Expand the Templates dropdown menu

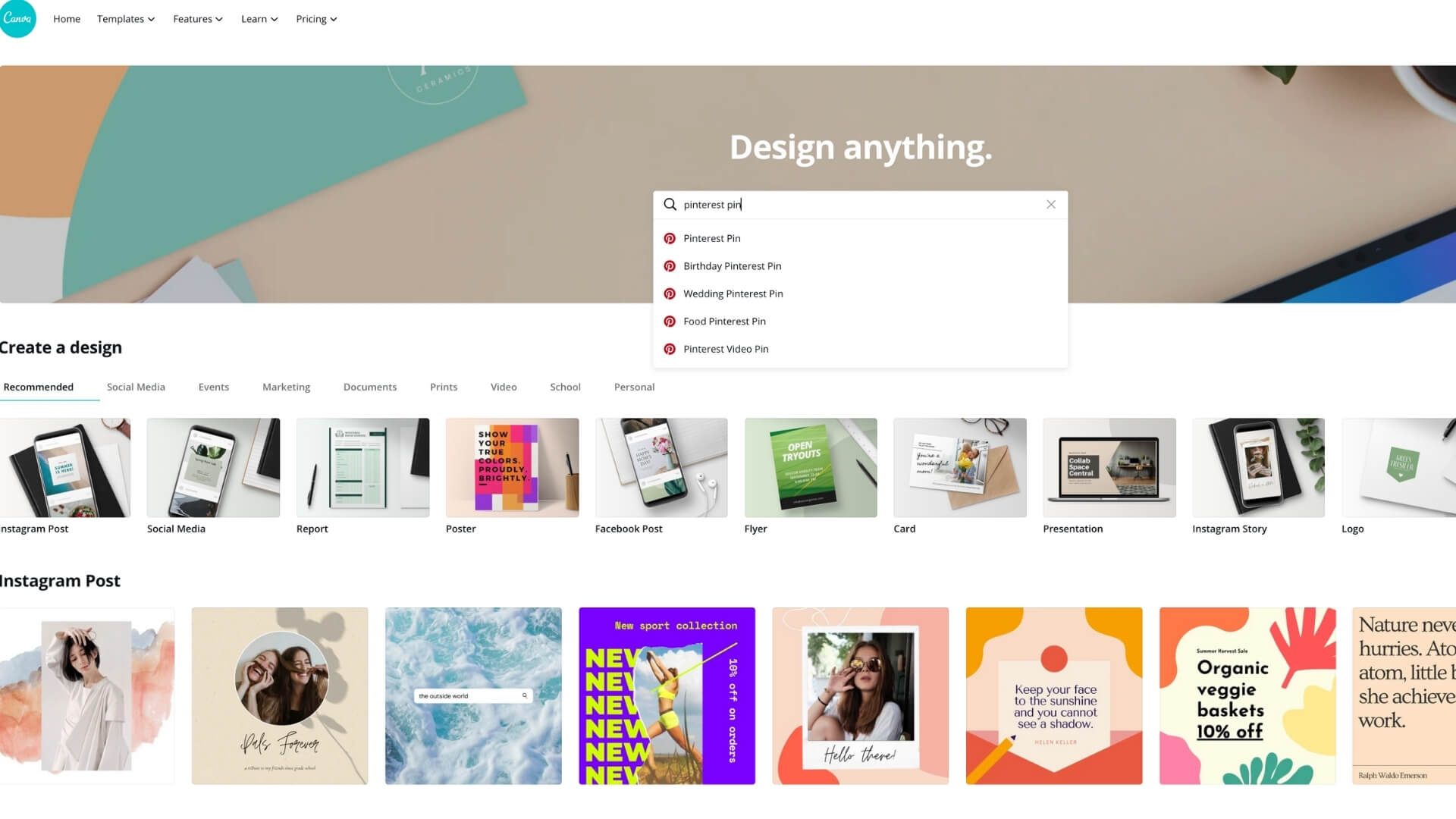tap(126, 19)
